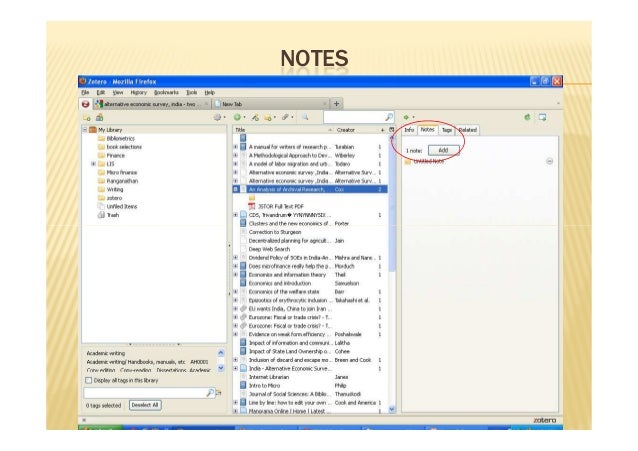The image size is (638, 451).
Task: Click the green New Item plus icon
Action: coord(237,117)
